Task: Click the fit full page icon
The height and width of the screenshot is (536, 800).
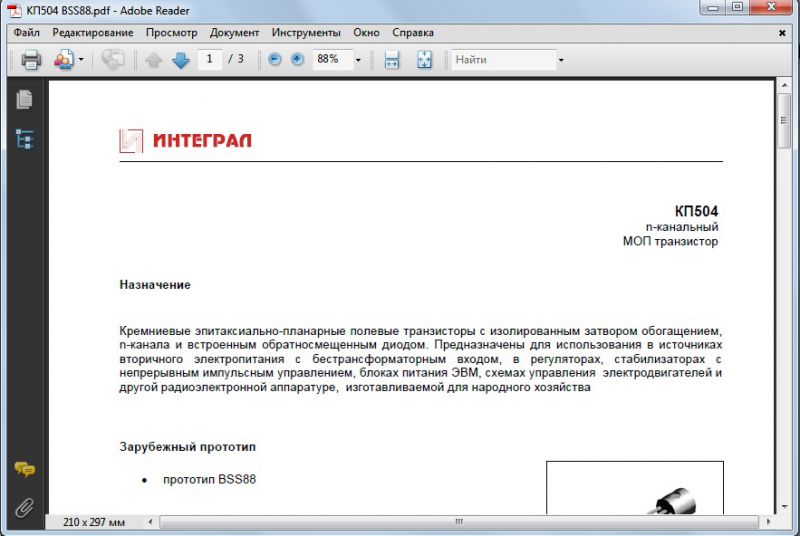Action: [x=424, y=60]
